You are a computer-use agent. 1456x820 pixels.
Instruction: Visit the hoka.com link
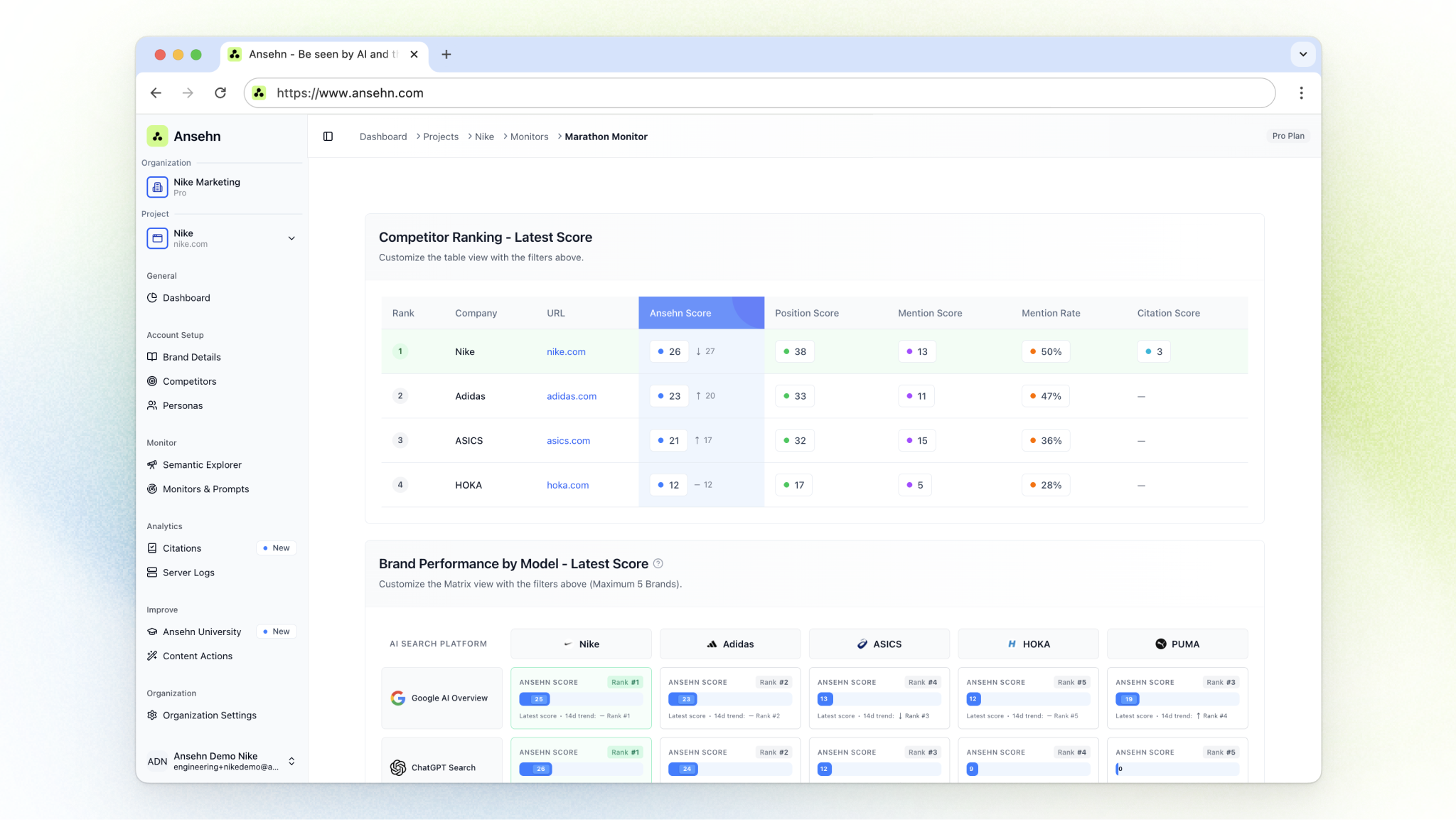point(567,485)
